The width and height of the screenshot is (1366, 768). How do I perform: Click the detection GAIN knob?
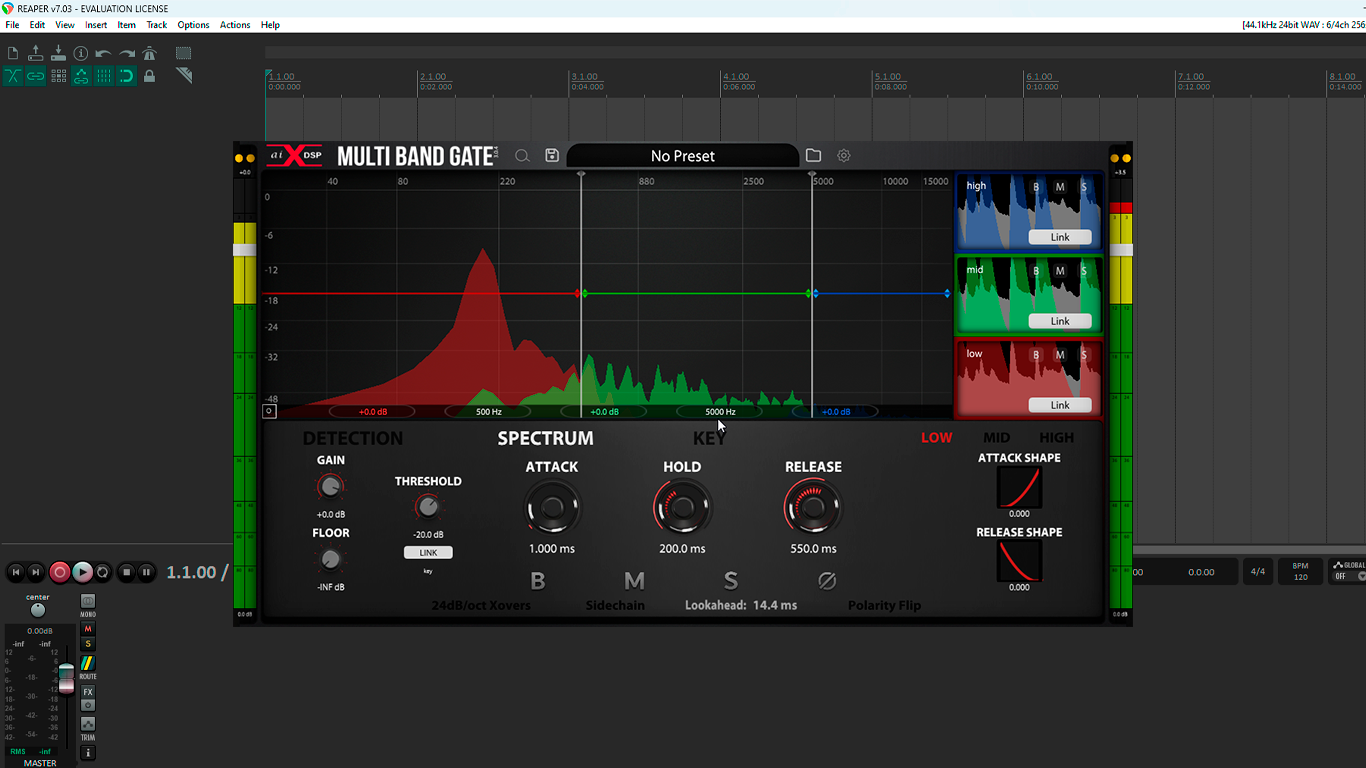[x=330, y=488]
